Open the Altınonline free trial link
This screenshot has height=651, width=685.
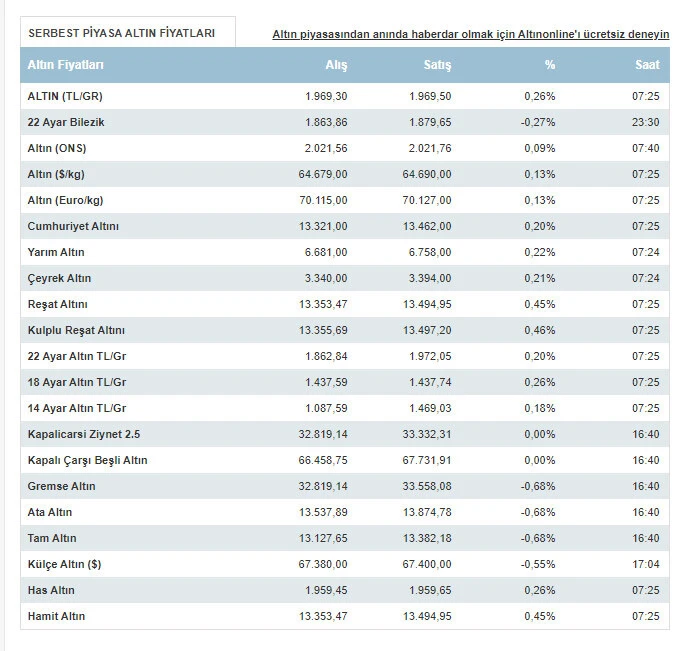(x=470, y=34)
